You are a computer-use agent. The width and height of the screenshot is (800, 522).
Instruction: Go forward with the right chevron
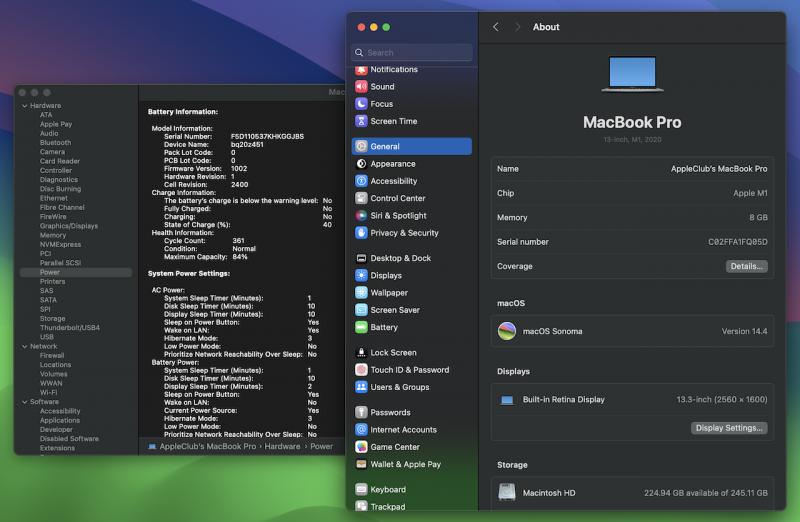pos(517,27)
